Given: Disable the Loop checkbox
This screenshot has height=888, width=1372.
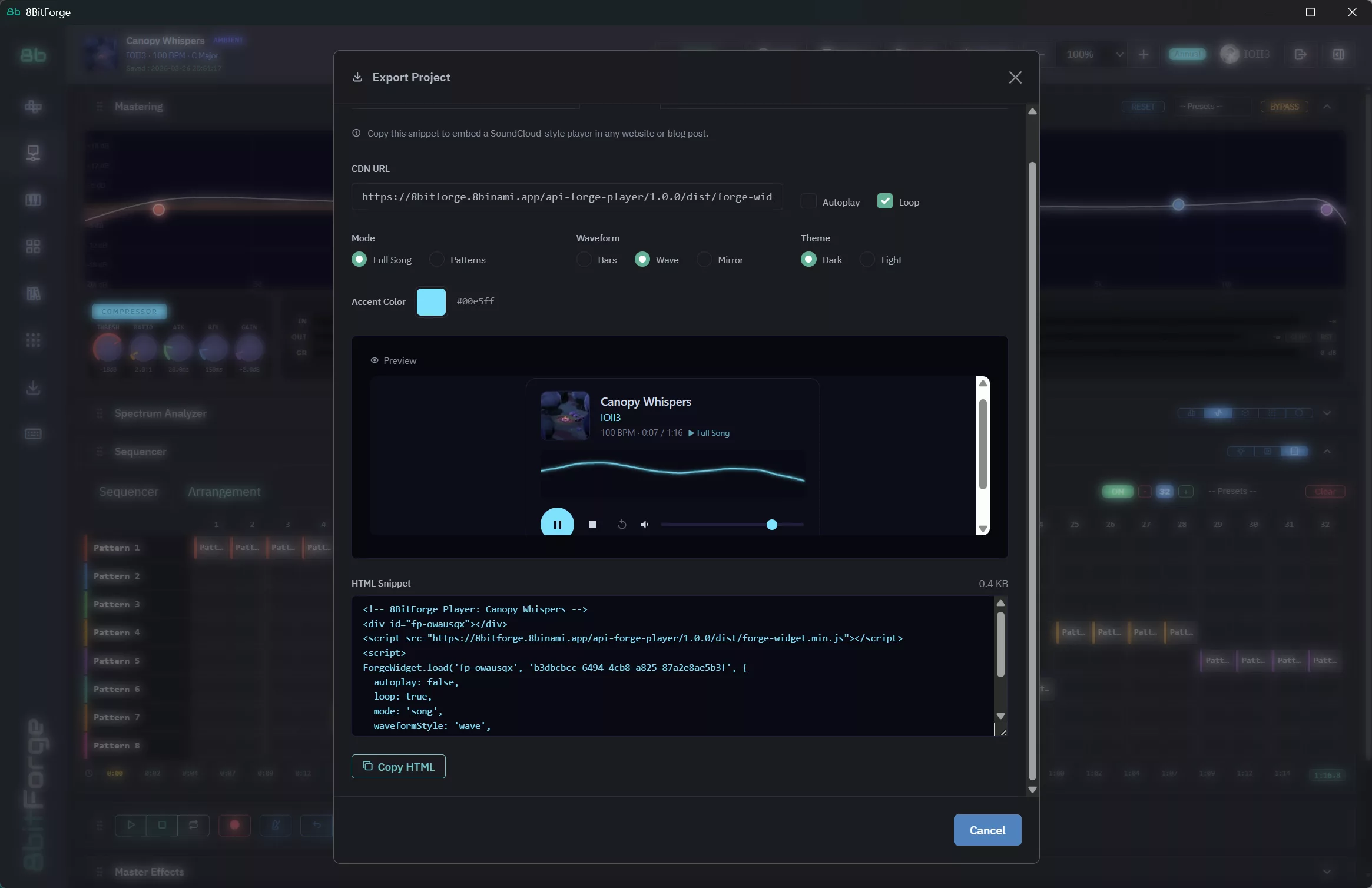Looking at the screenshot, I should pos(885,201).
